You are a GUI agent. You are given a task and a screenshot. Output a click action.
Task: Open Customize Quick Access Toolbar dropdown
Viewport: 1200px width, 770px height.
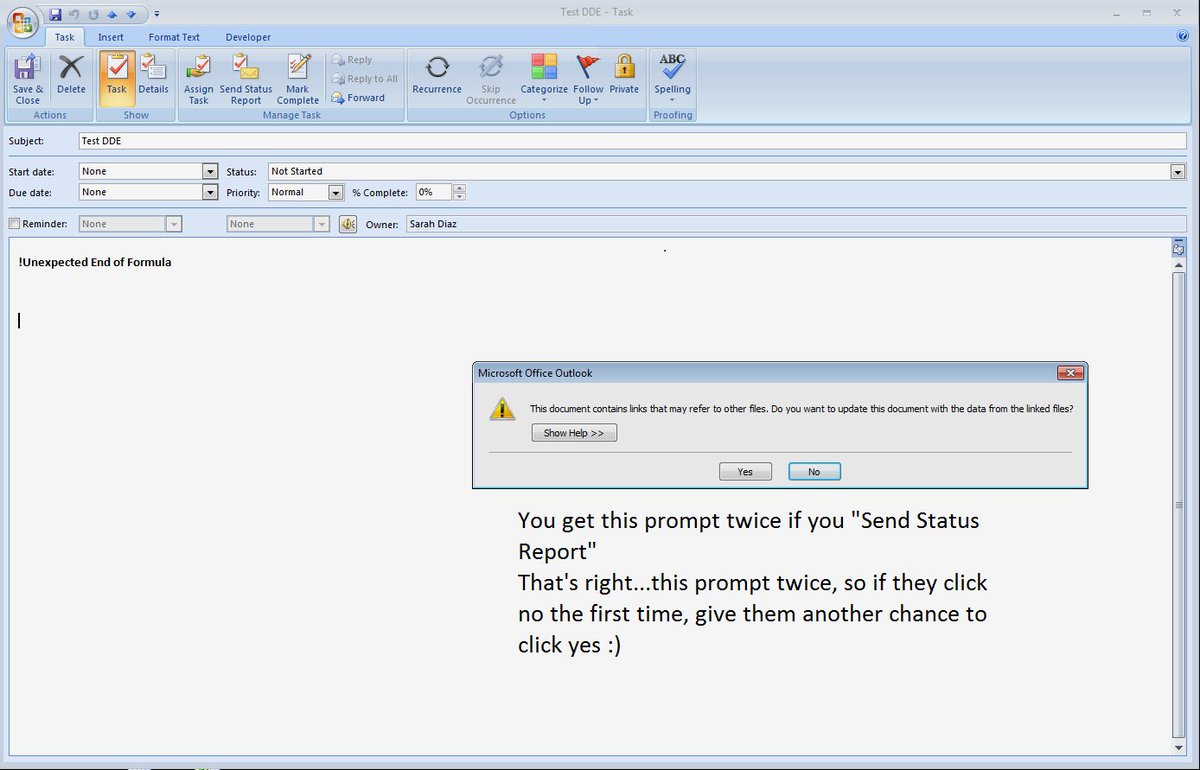click(157, 14)
